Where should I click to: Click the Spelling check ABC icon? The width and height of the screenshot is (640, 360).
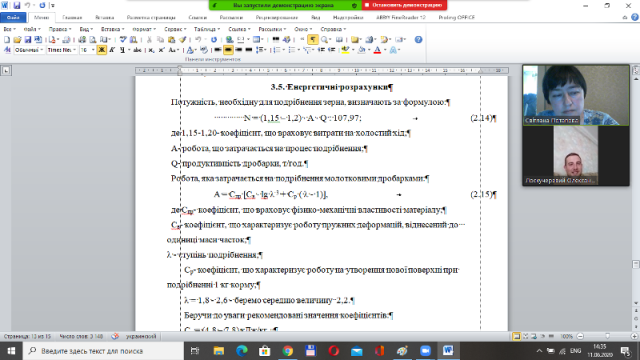pos(123,40)
